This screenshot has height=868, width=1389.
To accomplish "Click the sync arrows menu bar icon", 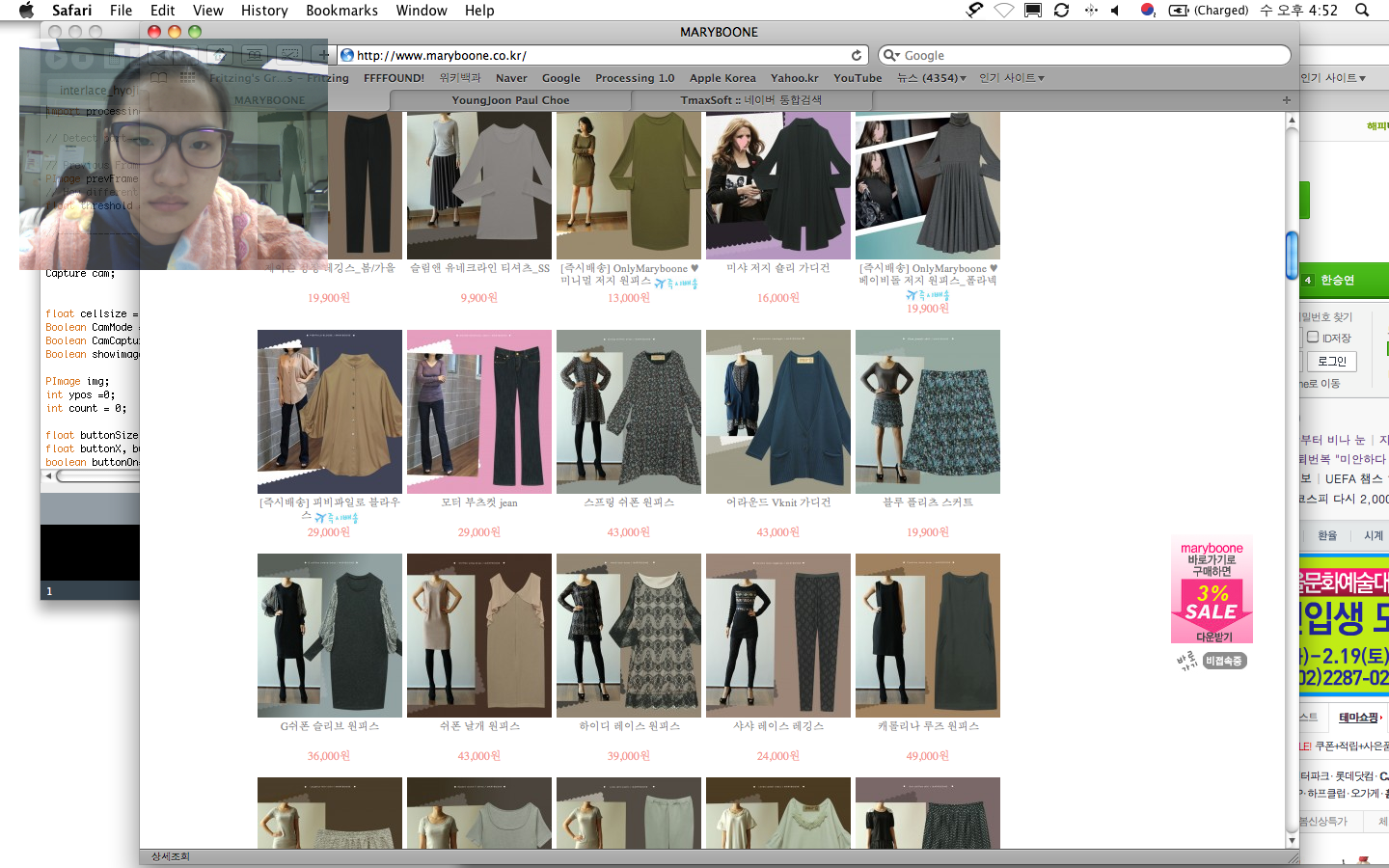I will [x=1061, y=11].
